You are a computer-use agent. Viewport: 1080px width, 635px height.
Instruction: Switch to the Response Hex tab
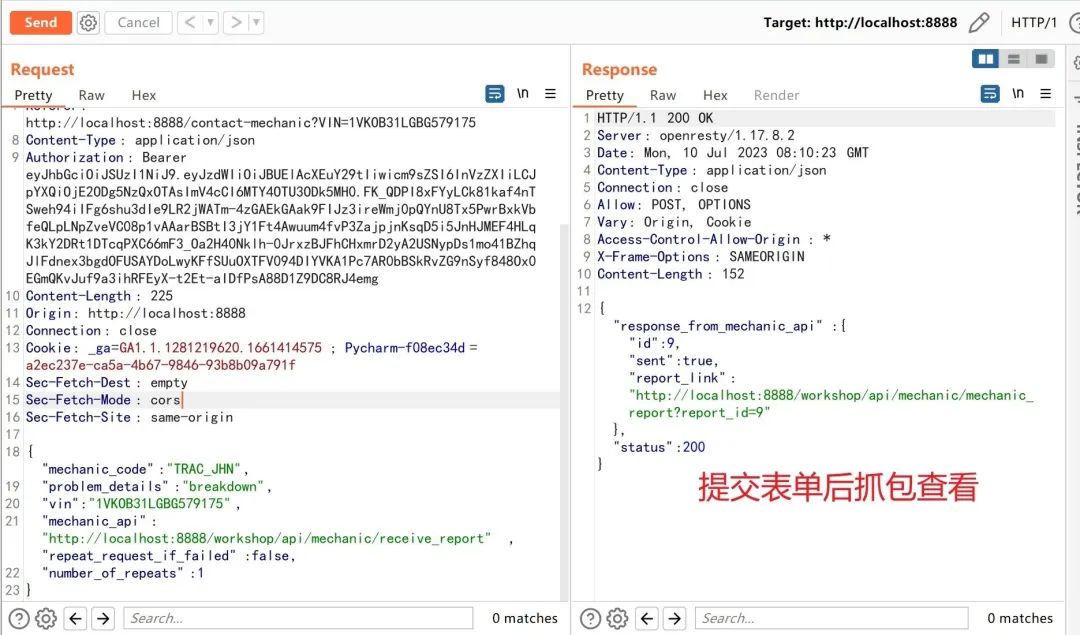[715, 95]
